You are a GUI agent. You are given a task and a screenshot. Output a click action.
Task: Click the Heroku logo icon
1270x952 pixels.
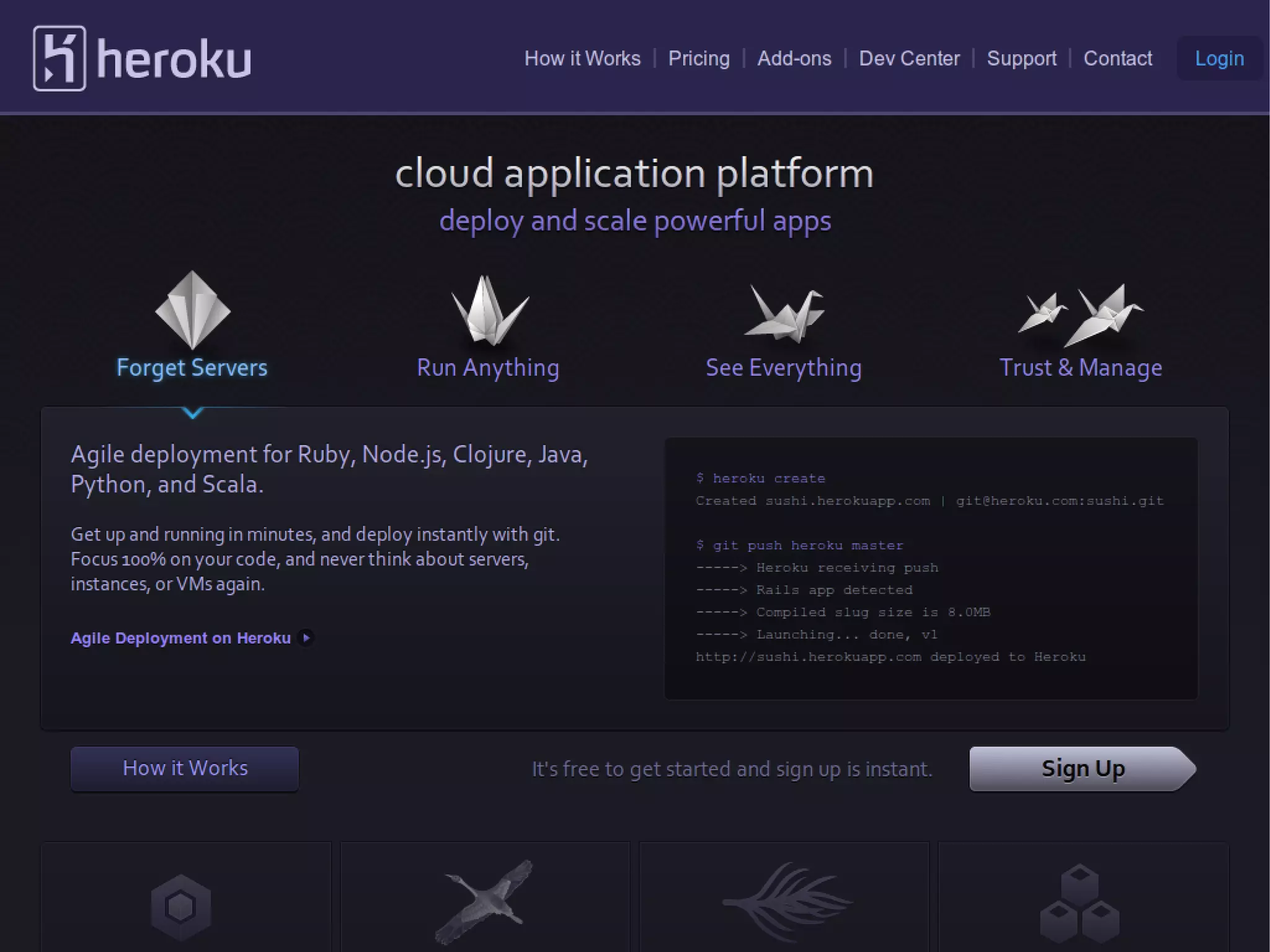coord(60,58)
